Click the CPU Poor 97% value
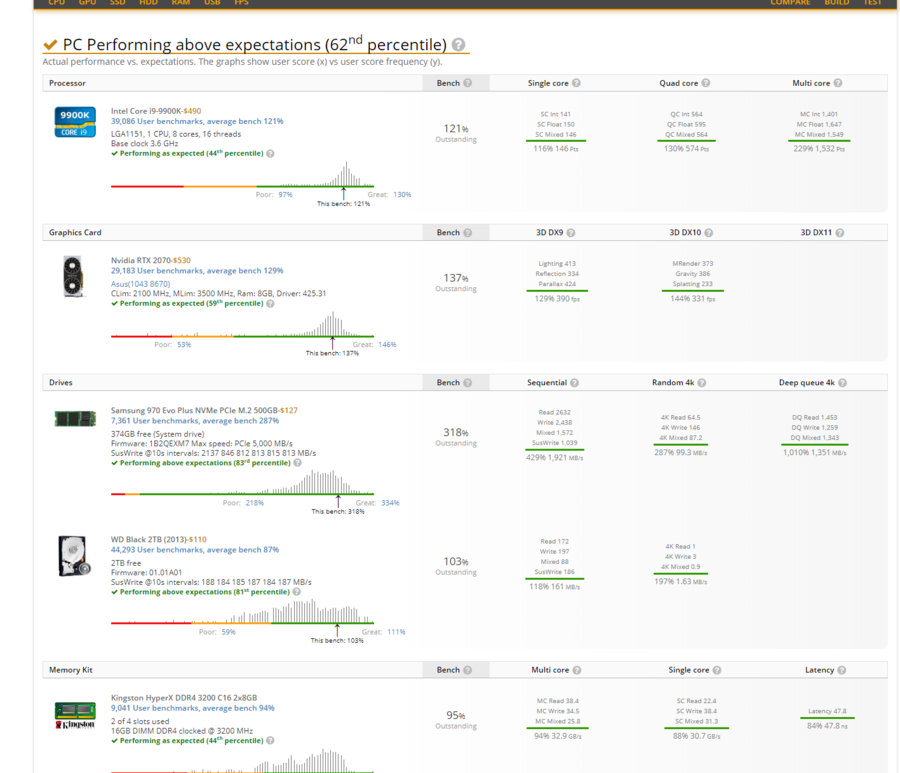Viewport: 900px width, 773px height. pos(285,195)
